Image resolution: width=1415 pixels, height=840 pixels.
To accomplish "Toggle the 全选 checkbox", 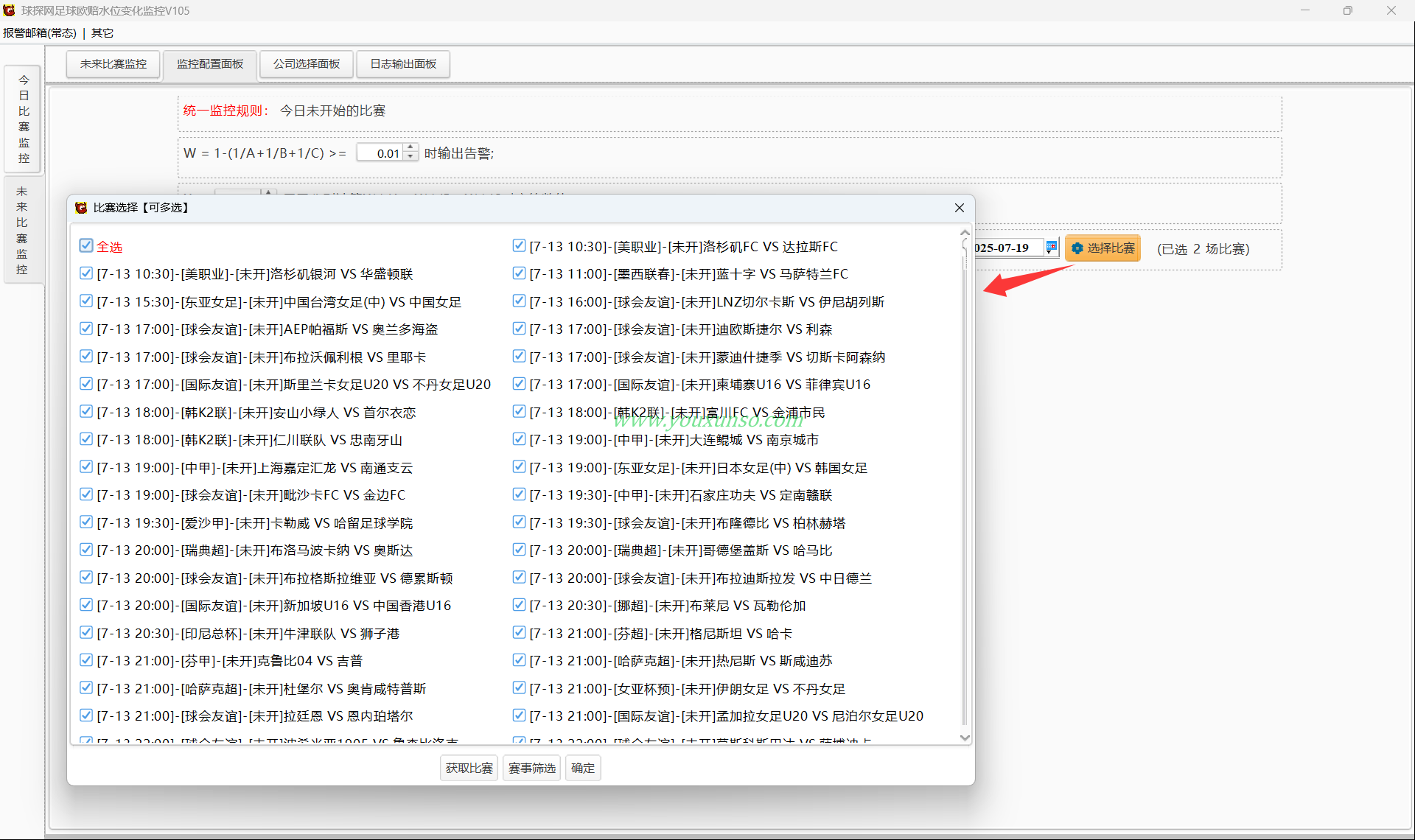I will [86, 246].
